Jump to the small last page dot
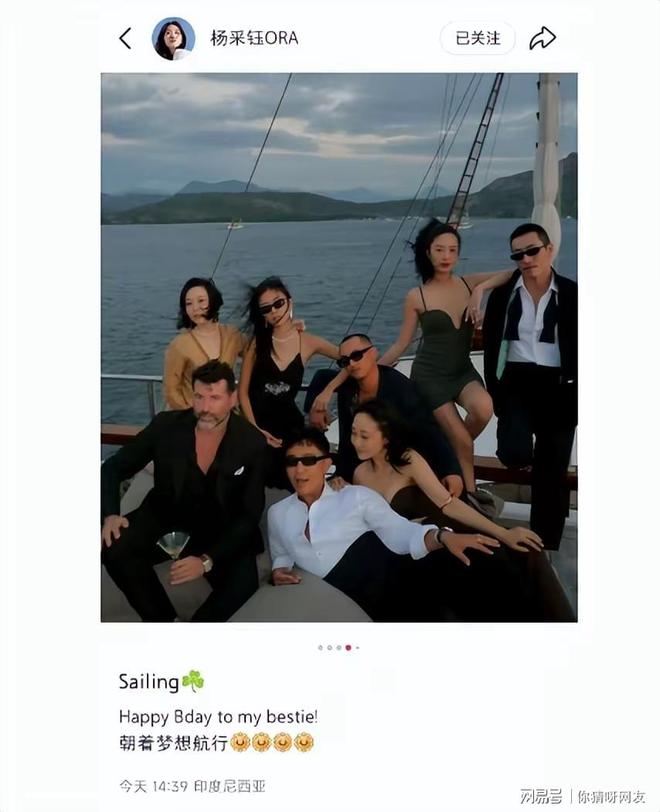 click(x=357, y=647)
